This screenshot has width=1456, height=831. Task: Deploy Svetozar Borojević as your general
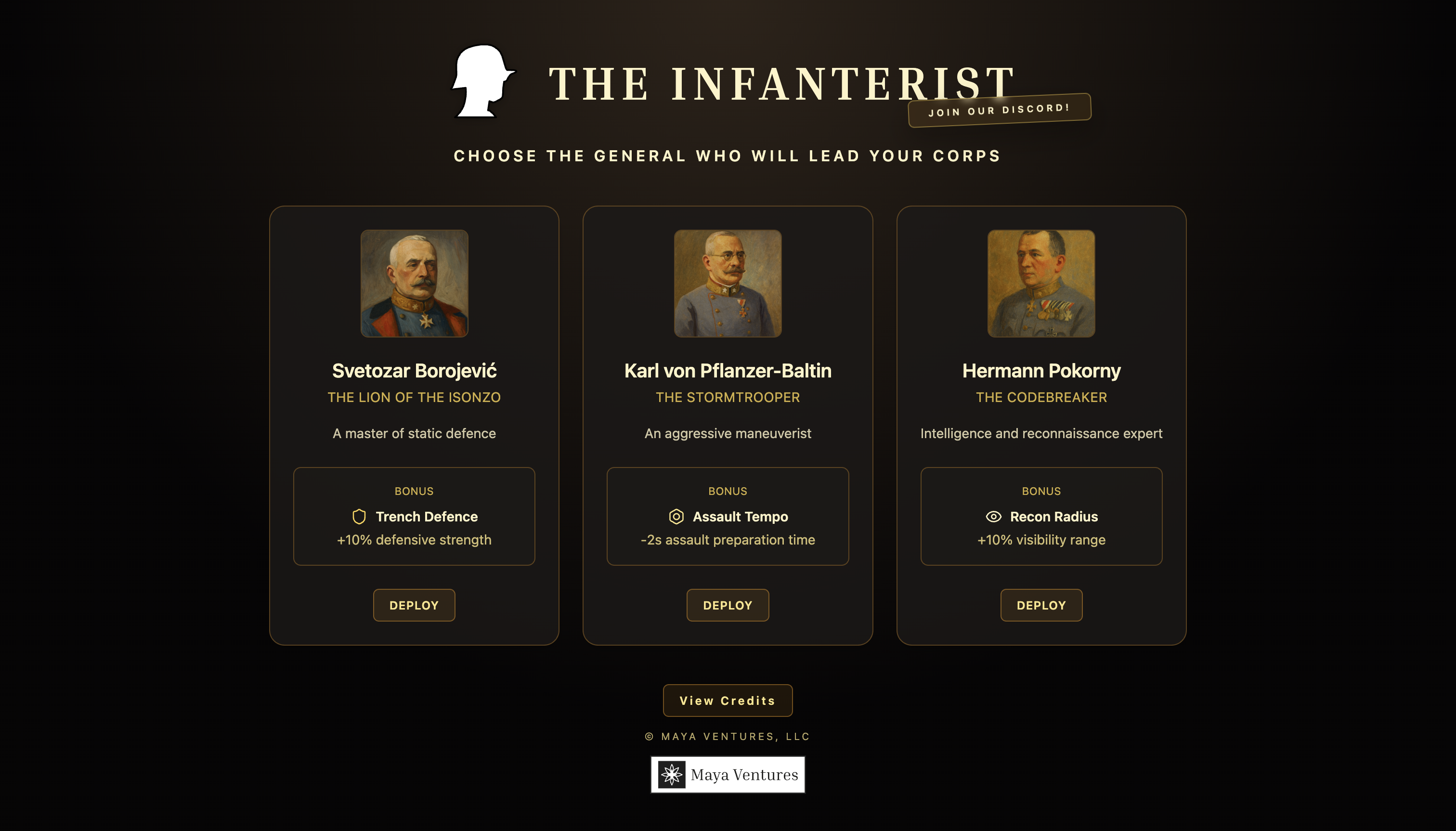tap(415, 605)
